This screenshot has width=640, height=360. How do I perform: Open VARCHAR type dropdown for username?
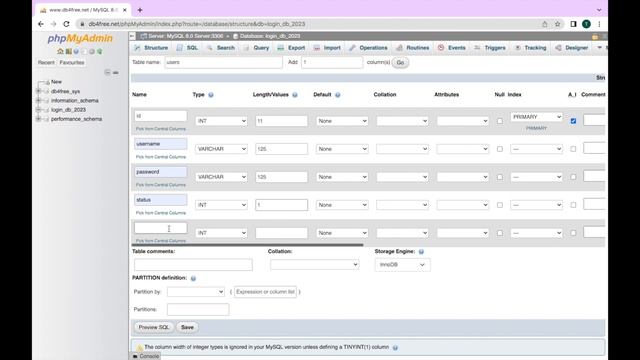pyautogui.click(x=221, y=149)
